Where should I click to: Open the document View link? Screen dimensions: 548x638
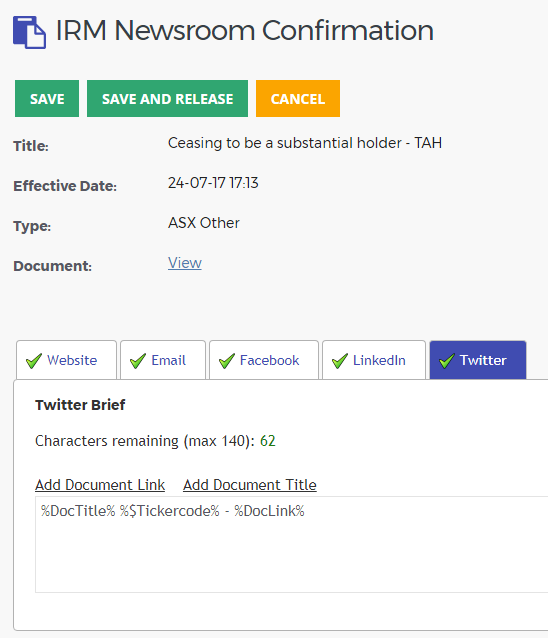(x=185, y=263)
